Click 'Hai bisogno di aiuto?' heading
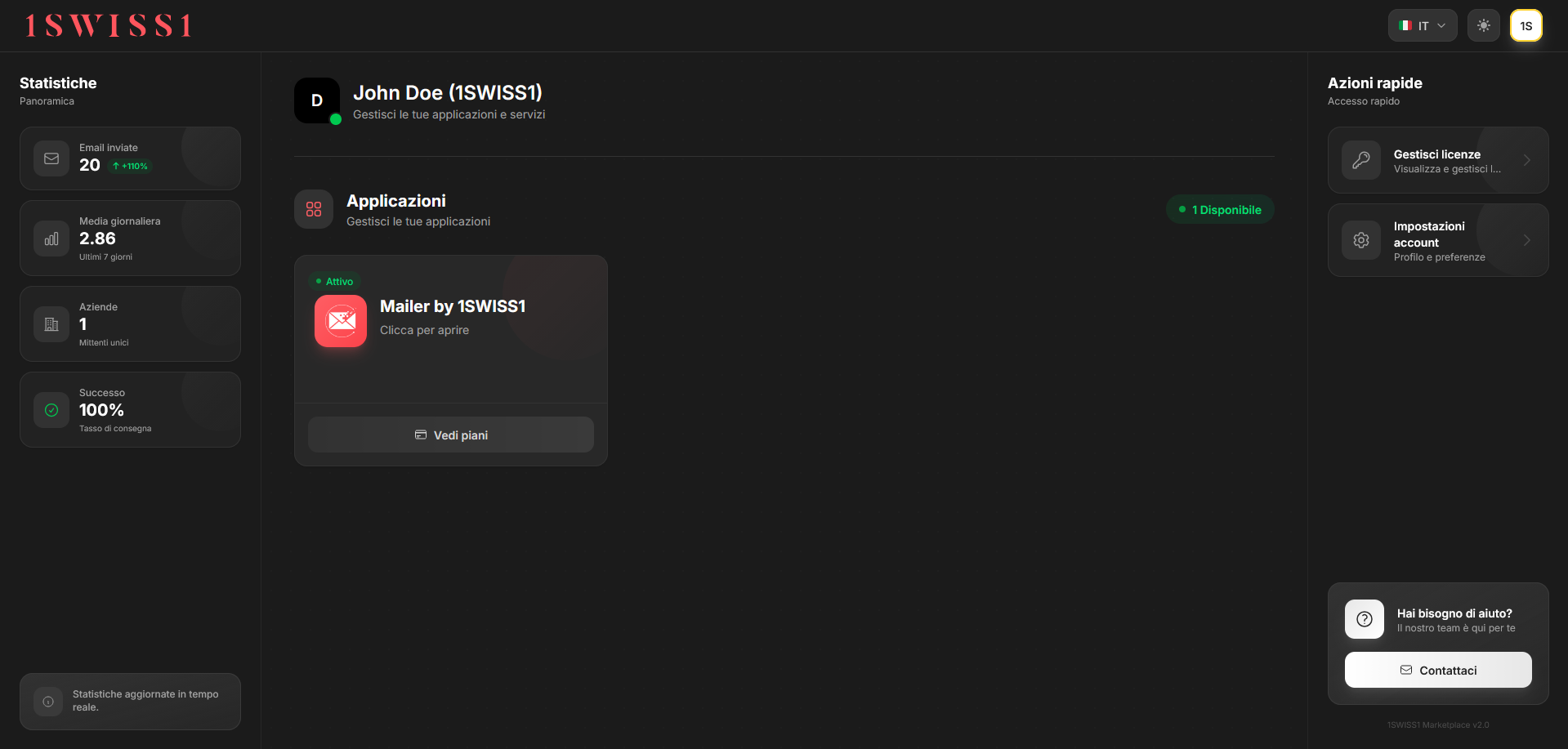 point(1454,613)
